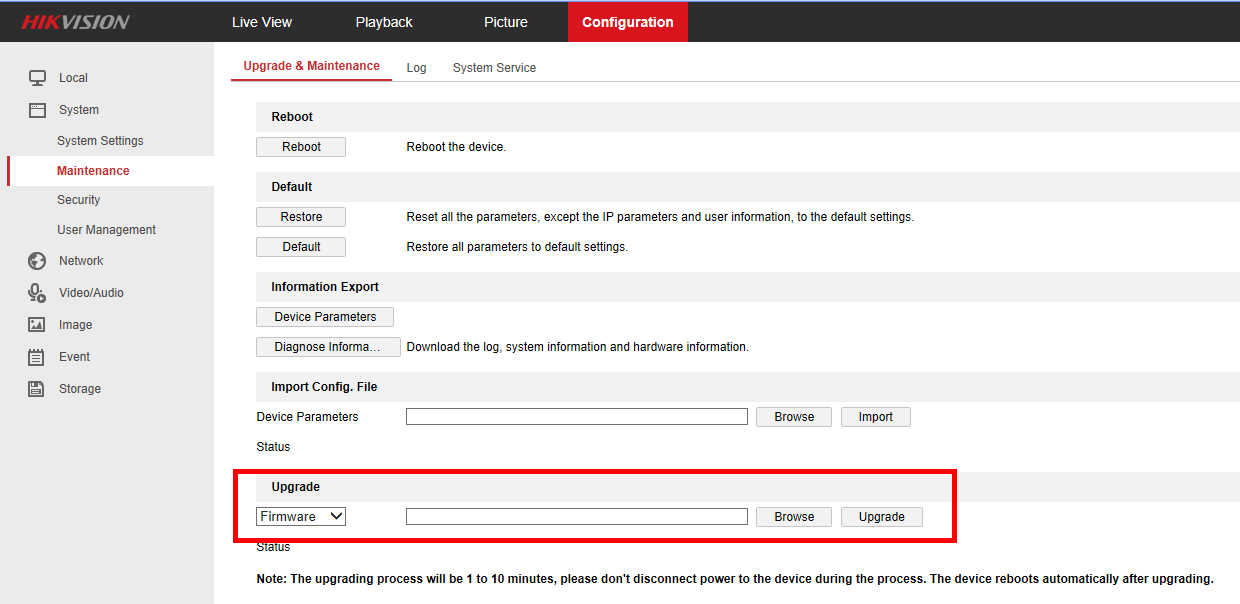The width and height of the screenshot is (1240, 604).
Task: Go to the Picture tab
Action: click(506, 22)
